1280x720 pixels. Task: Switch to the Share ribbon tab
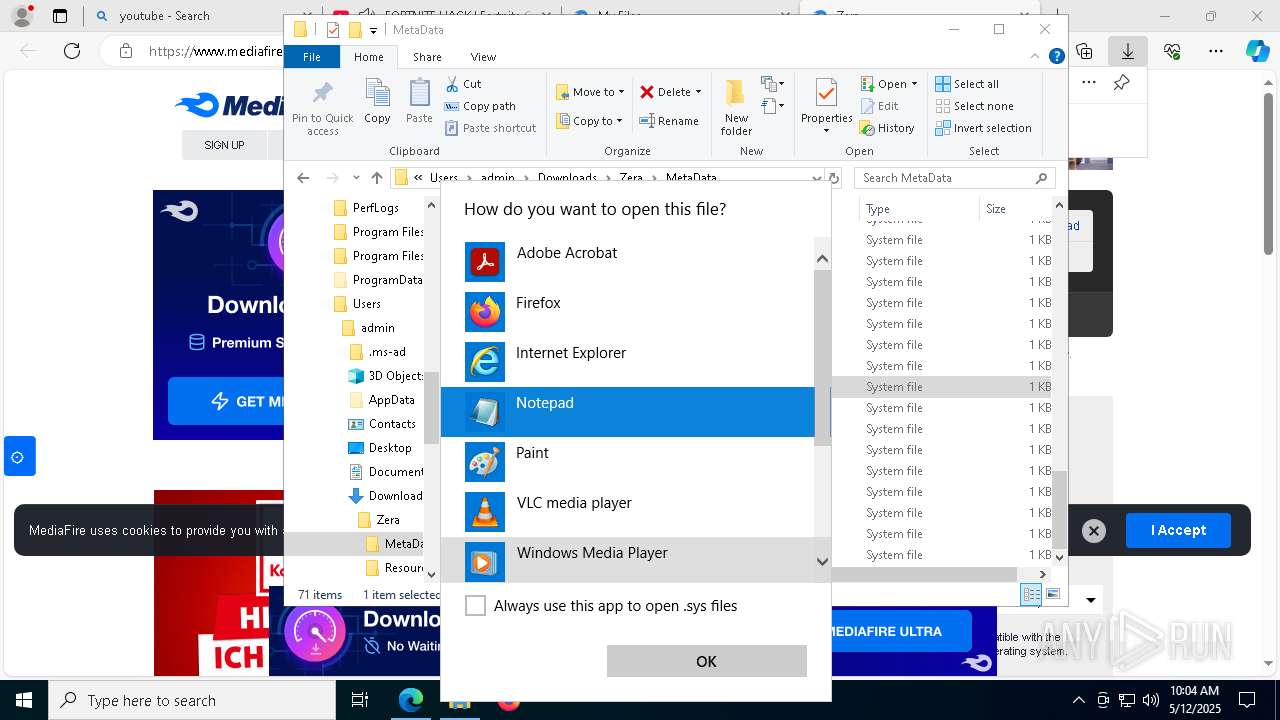click(x=427, y=57)
